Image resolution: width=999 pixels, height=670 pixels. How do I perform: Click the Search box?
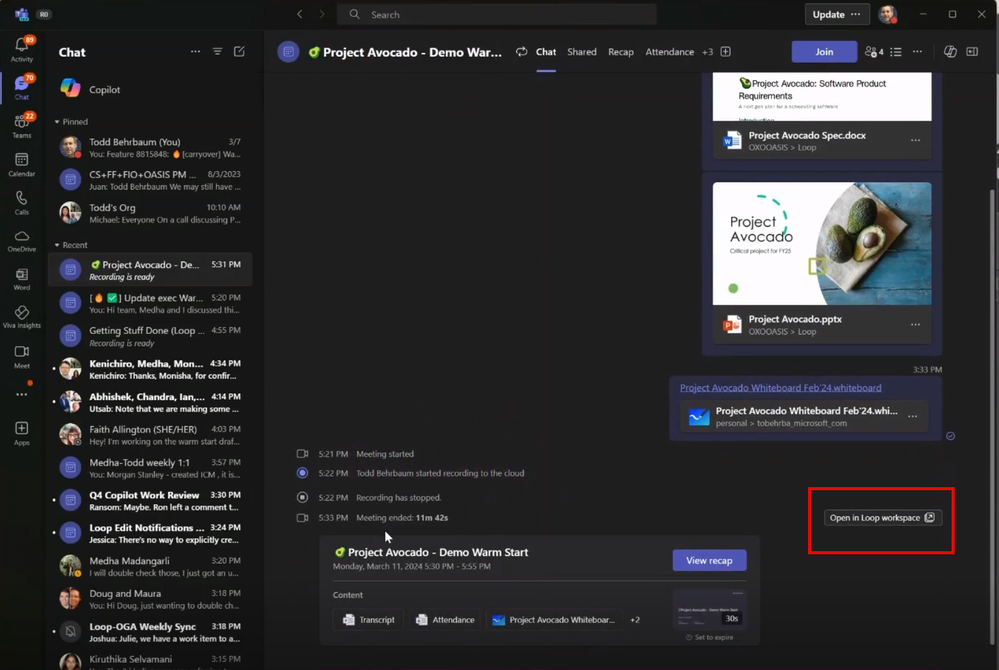(497, 14)
